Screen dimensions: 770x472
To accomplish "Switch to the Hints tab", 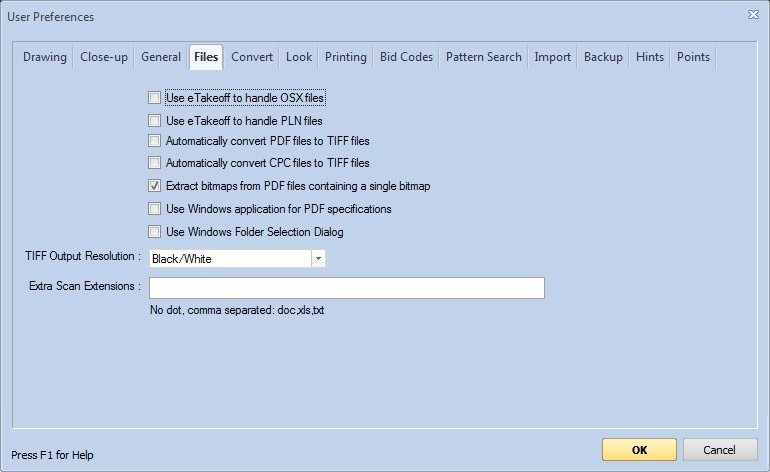I will tap(650, 57).
